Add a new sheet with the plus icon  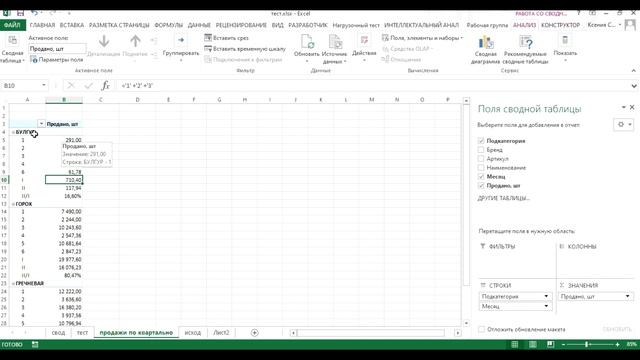pyautogui.click(x=254, y=333)
